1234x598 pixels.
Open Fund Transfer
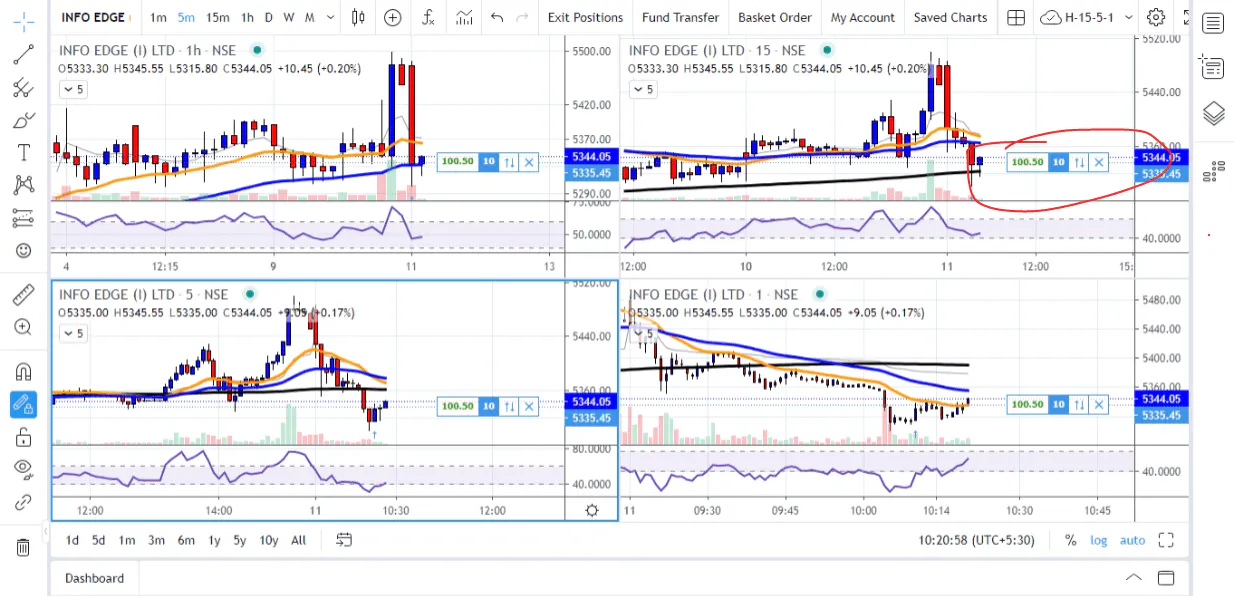(680, 17)
